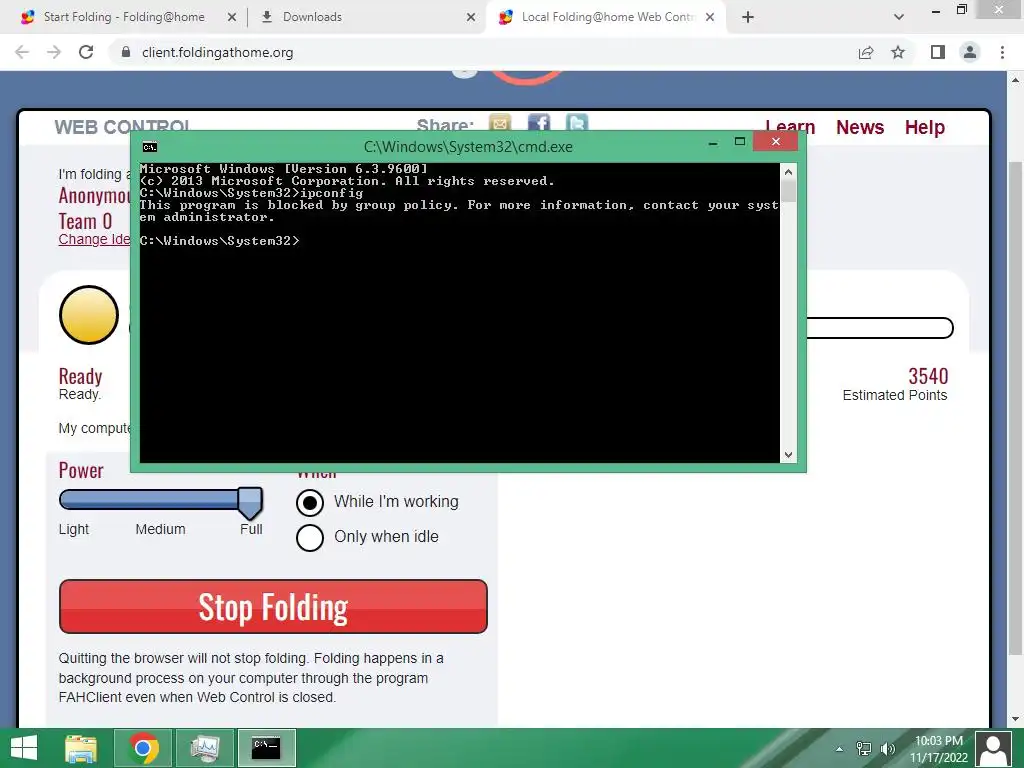Viewport: 1024px width, 768px height.
Task: Click cmd scrollbar down arrow
Action: coord(788,455)
